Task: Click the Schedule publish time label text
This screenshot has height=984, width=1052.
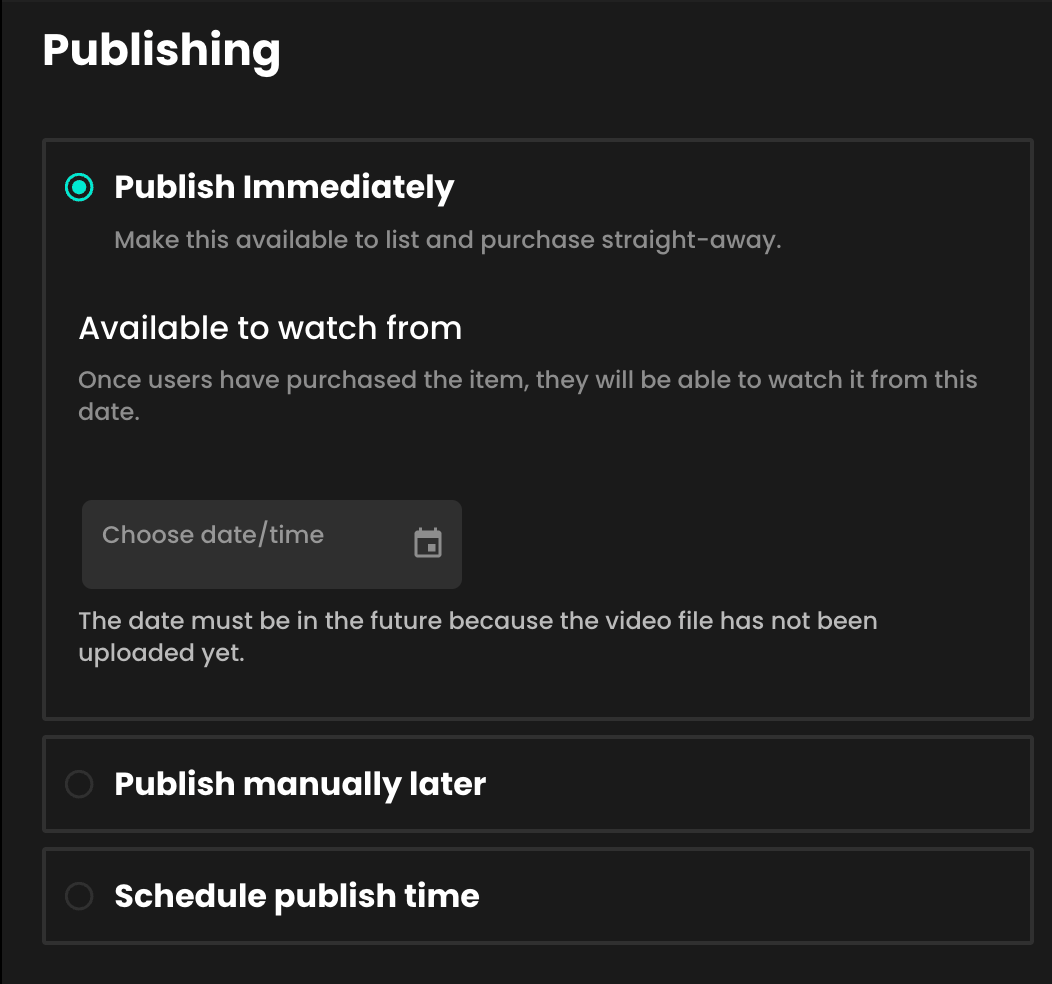Action: coord(297,896)
